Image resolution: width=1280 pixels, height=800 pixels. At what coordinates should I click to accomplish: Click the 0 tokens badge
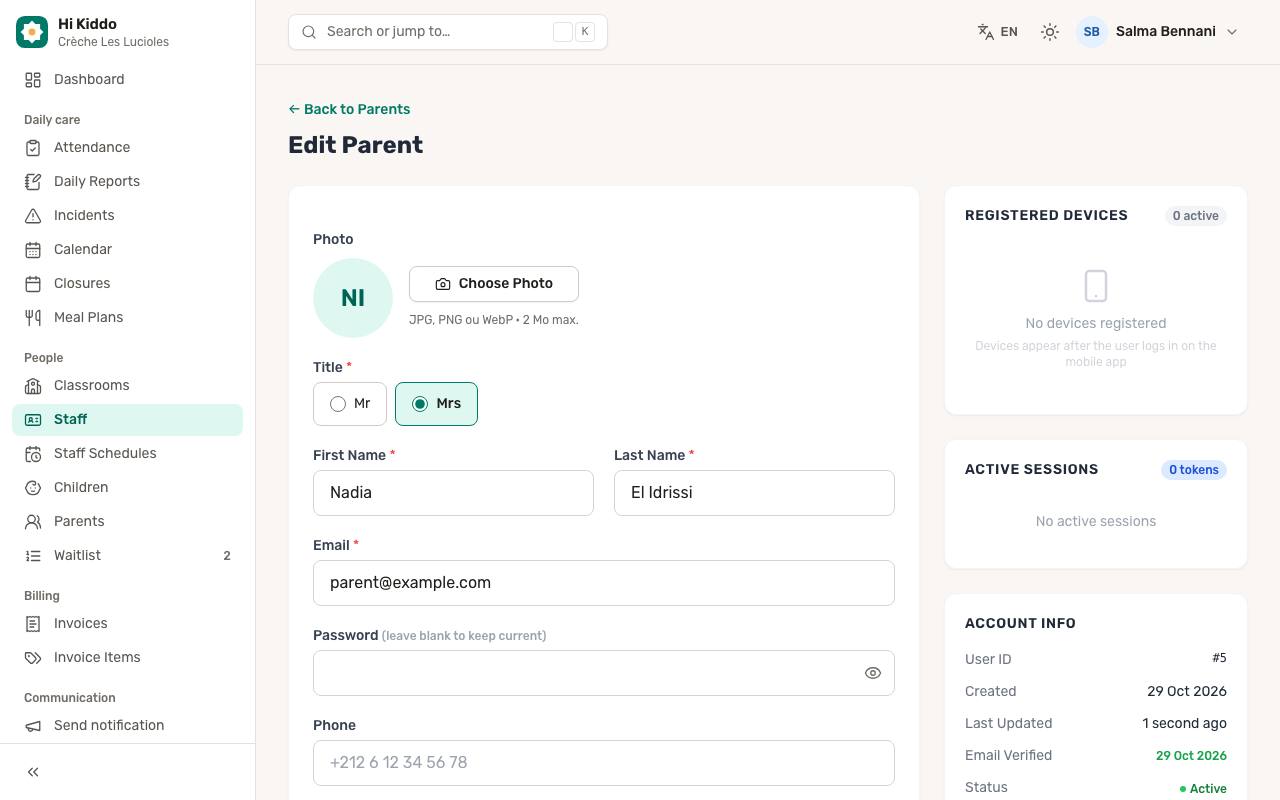(1194, 470)
